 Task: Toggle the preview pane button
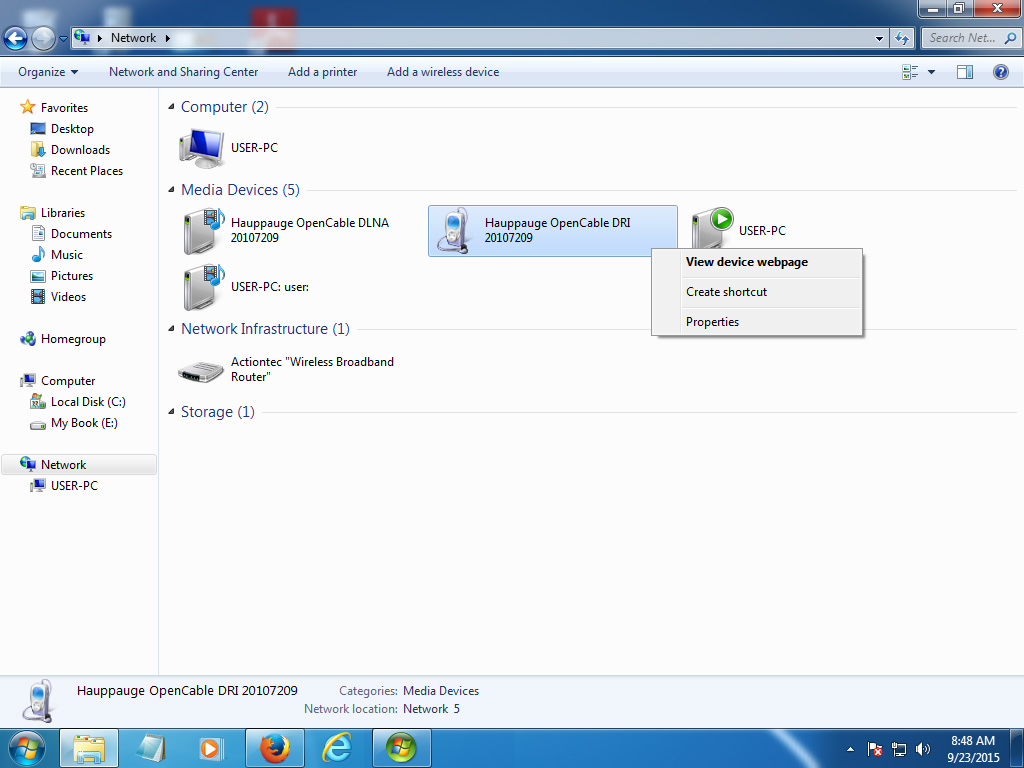click(x=965, y=72)
